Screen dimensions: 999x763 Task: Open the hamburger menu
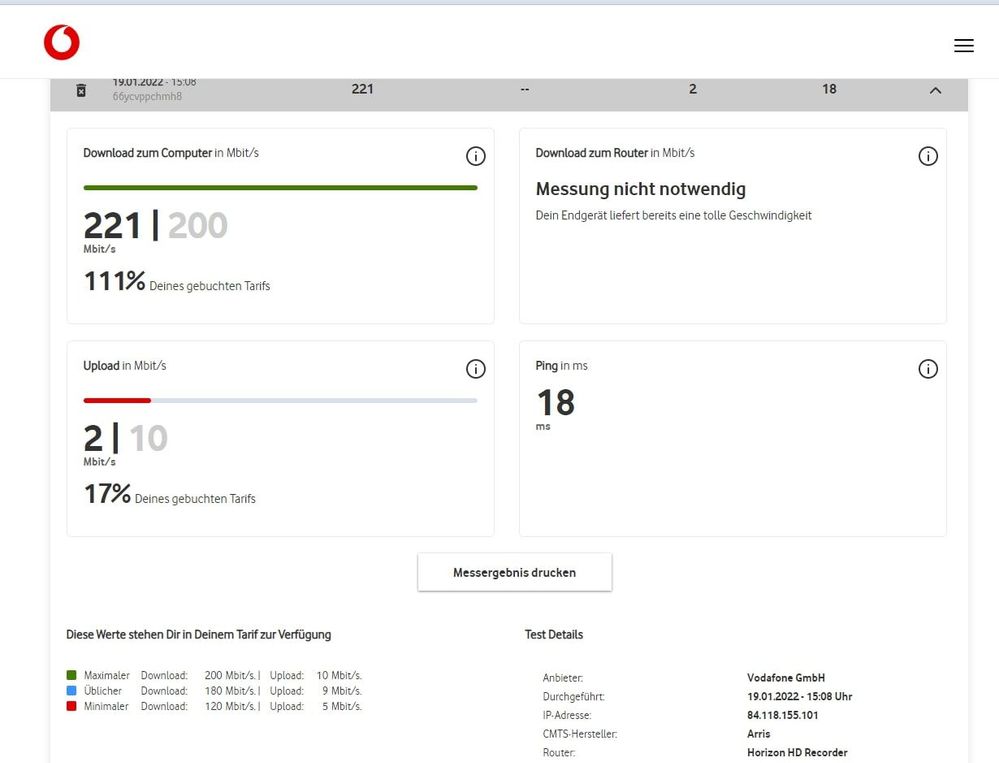click(963, 45)
